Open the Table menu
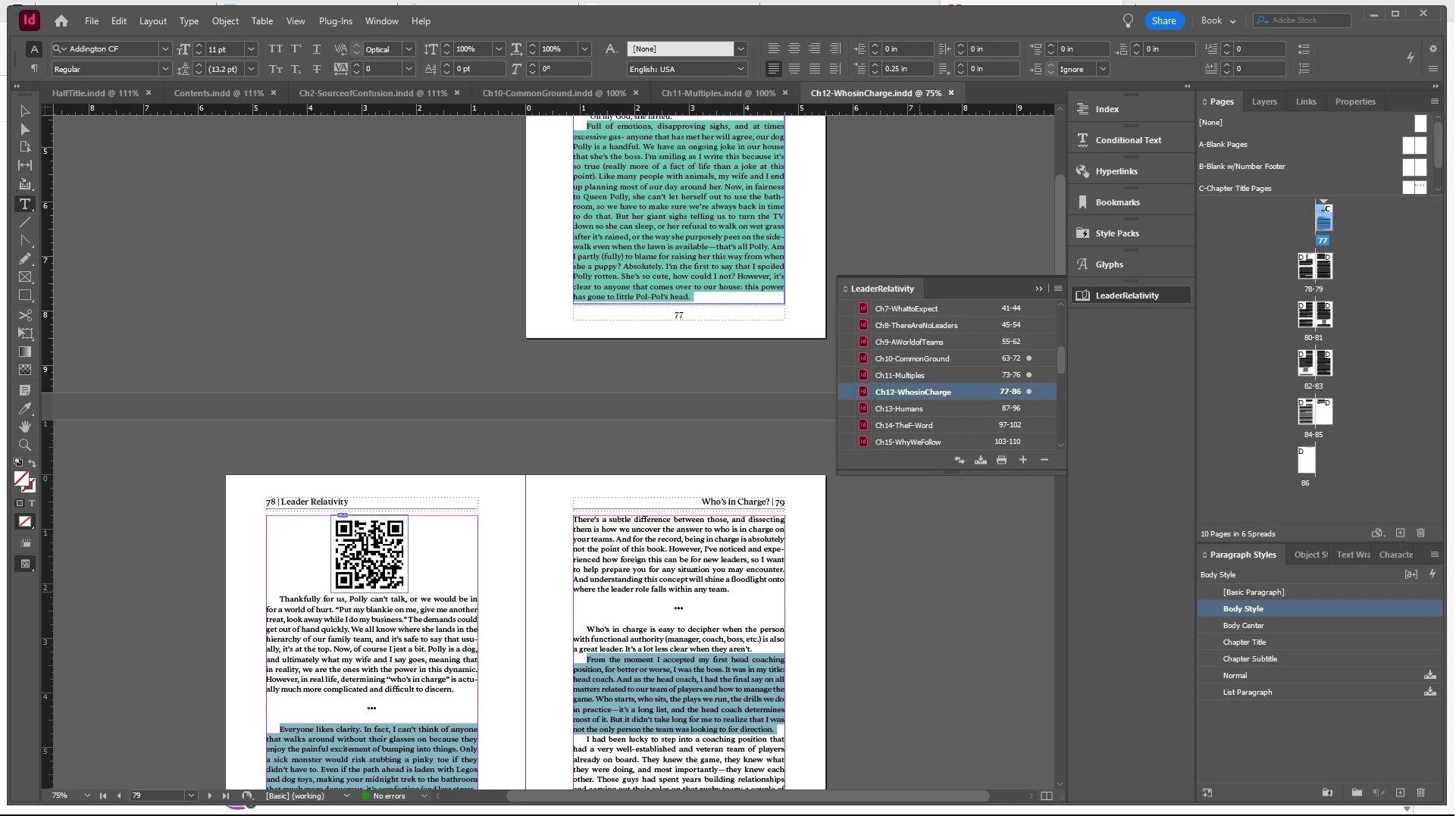Screen dimensions: 1456x816 261,21
